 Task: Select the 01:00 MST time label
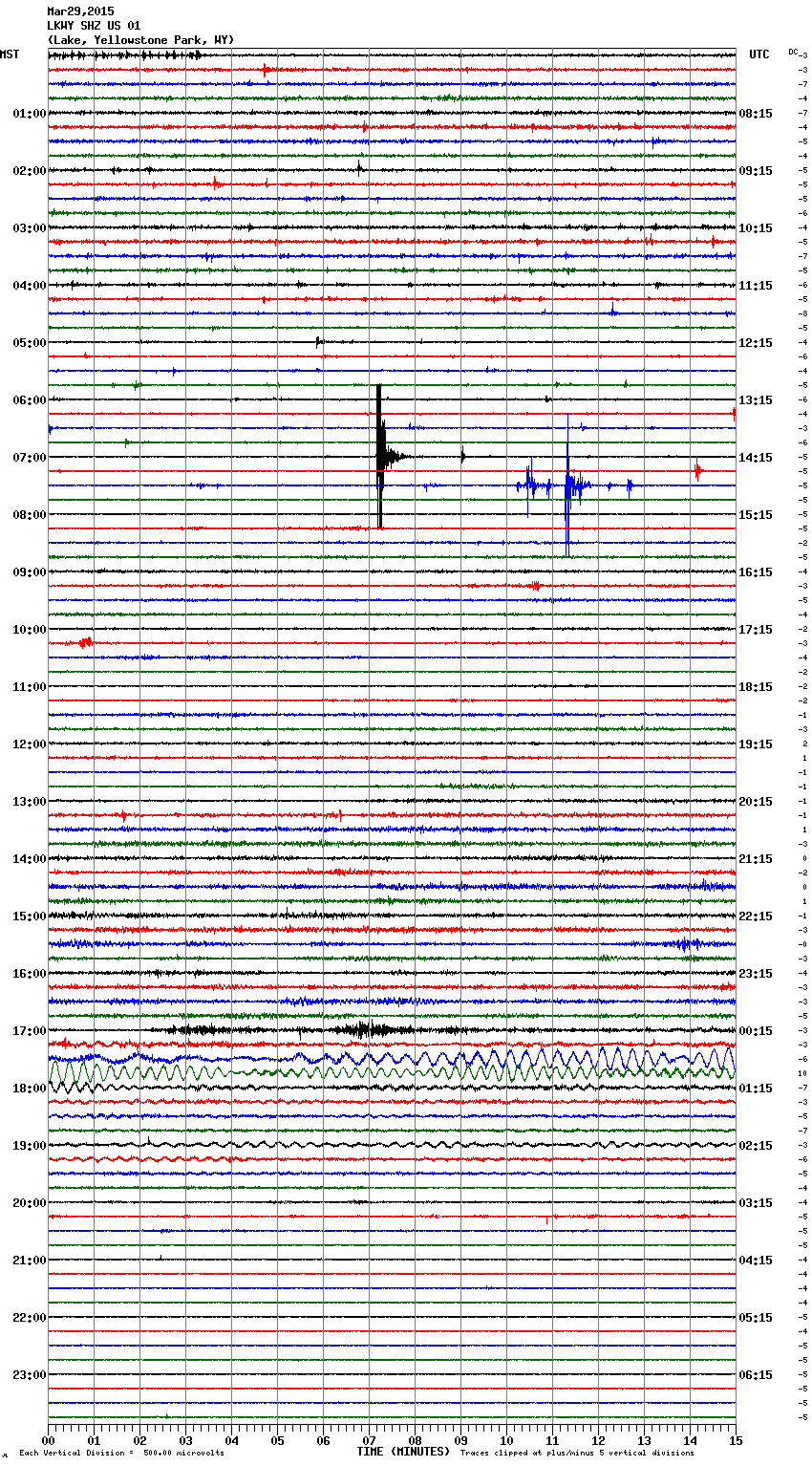tap(30, 114)
